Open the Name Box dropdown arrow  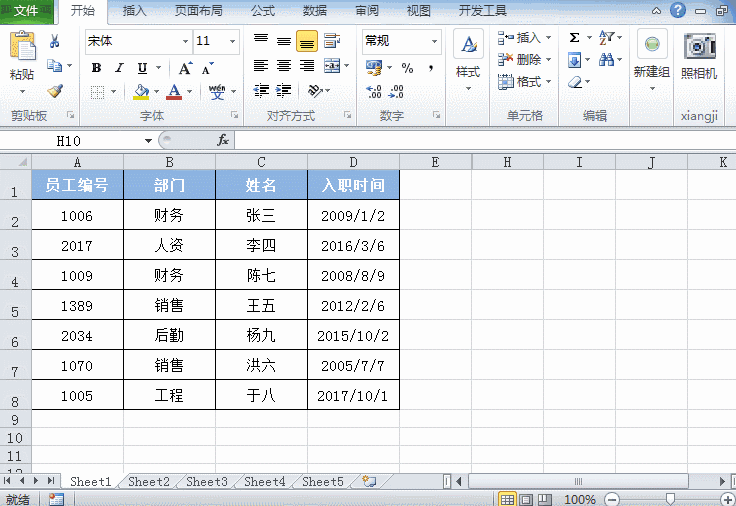click(148, 140)
